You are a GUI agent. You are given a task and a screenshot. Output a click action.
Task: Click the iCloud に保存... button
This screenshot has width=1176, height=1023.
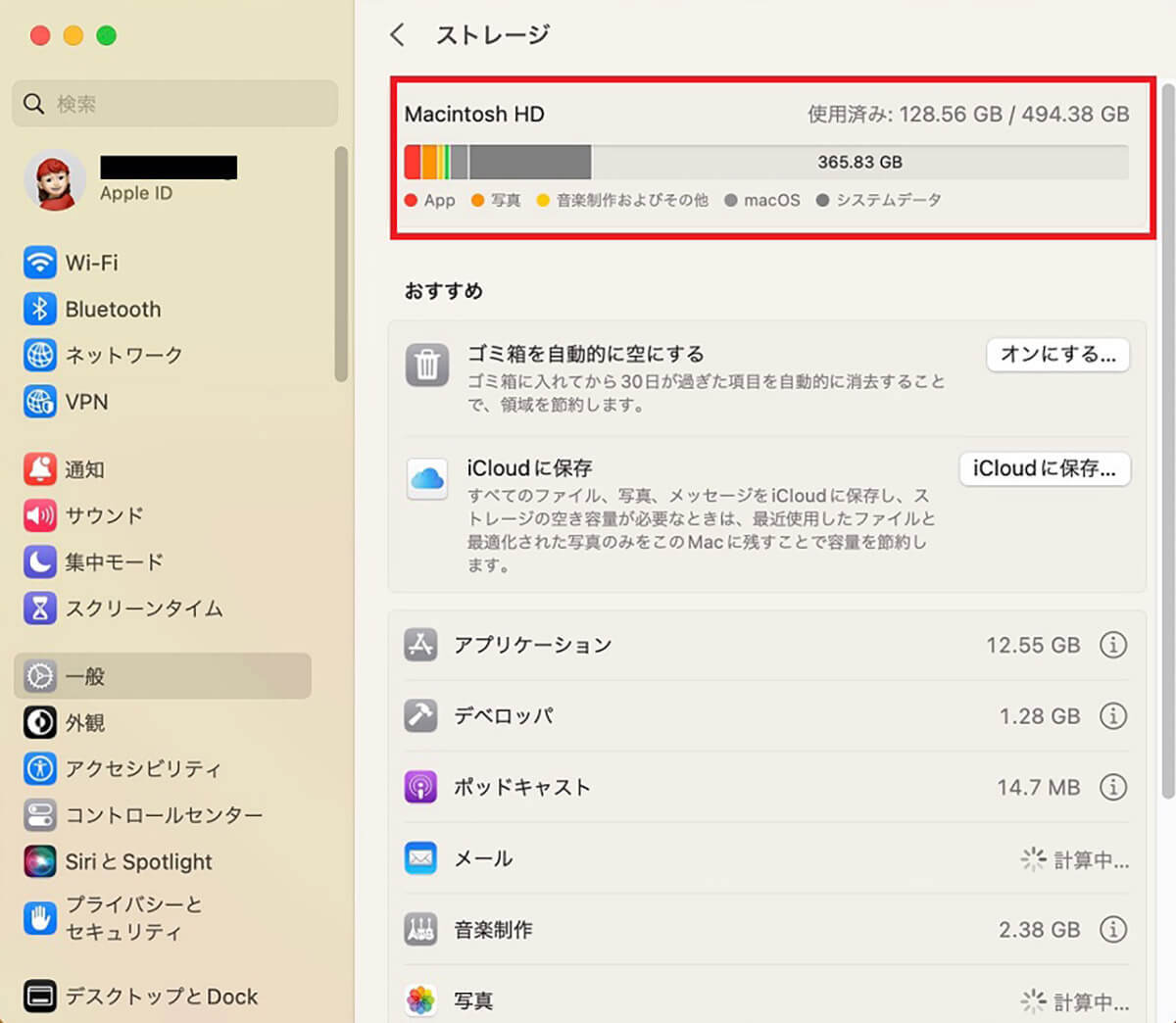(1045, 468)
